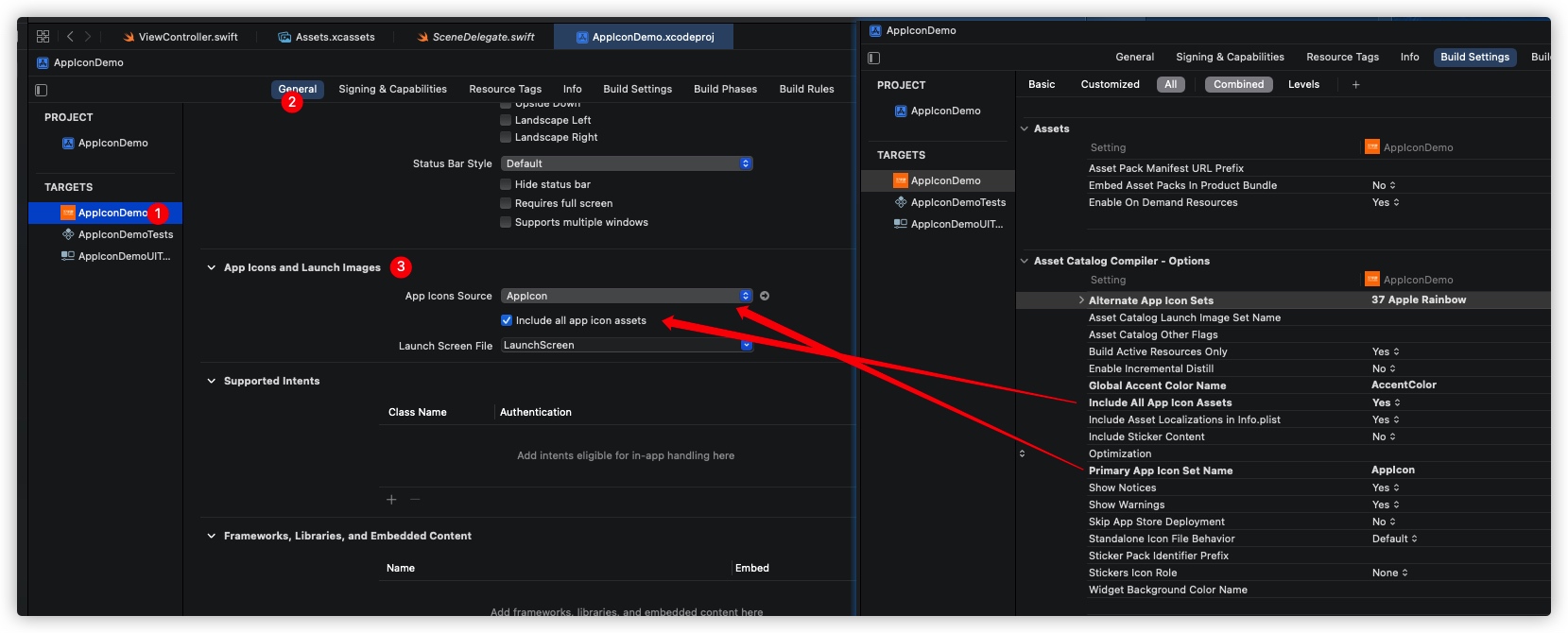
Task: Select AppIconDemo.xcodeproj tab
Action: pos(646,38)
